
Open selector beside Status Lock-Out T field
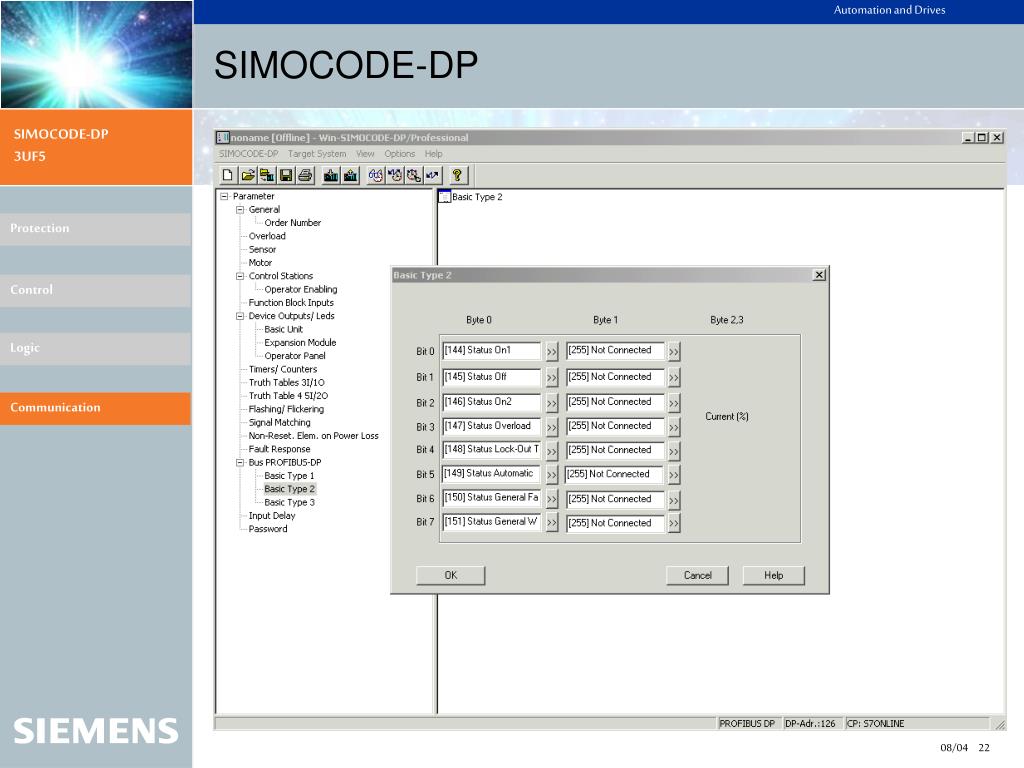pyautogui.click(x=552, y=451)
